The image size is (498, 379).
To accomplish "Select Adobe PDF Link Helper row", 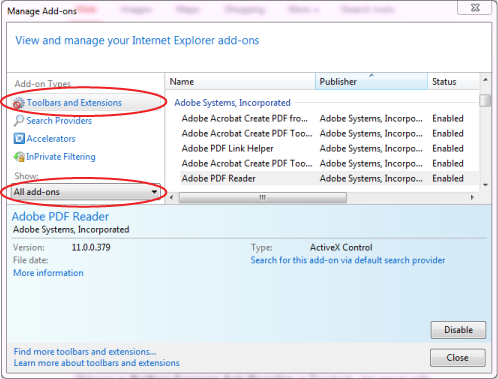I will point(329,149).
